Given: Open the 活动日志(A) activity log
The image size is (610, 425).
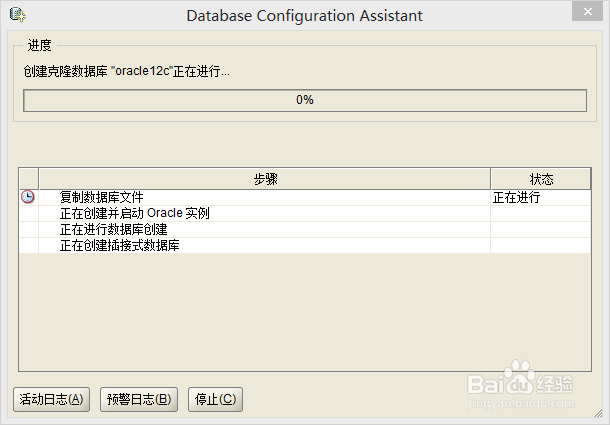Looking at the screenshot, I should pyautogui.click(x=51, y=399).
